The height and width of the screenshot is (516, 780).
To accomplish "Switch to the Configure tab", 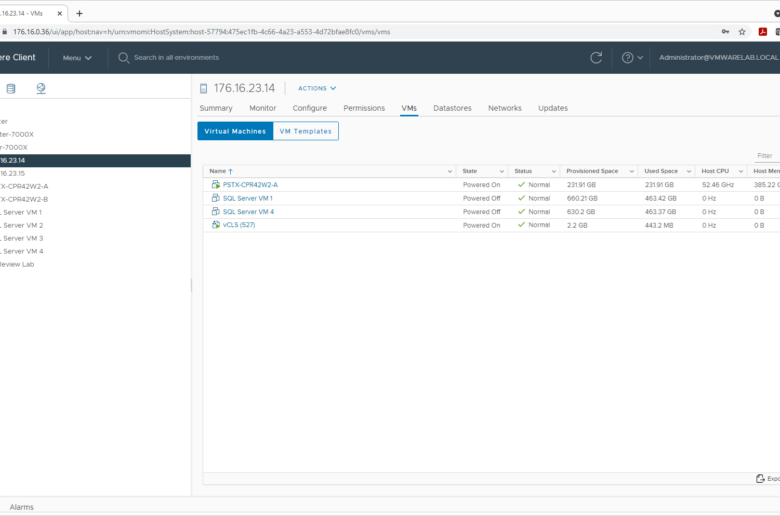I will 309,108.
